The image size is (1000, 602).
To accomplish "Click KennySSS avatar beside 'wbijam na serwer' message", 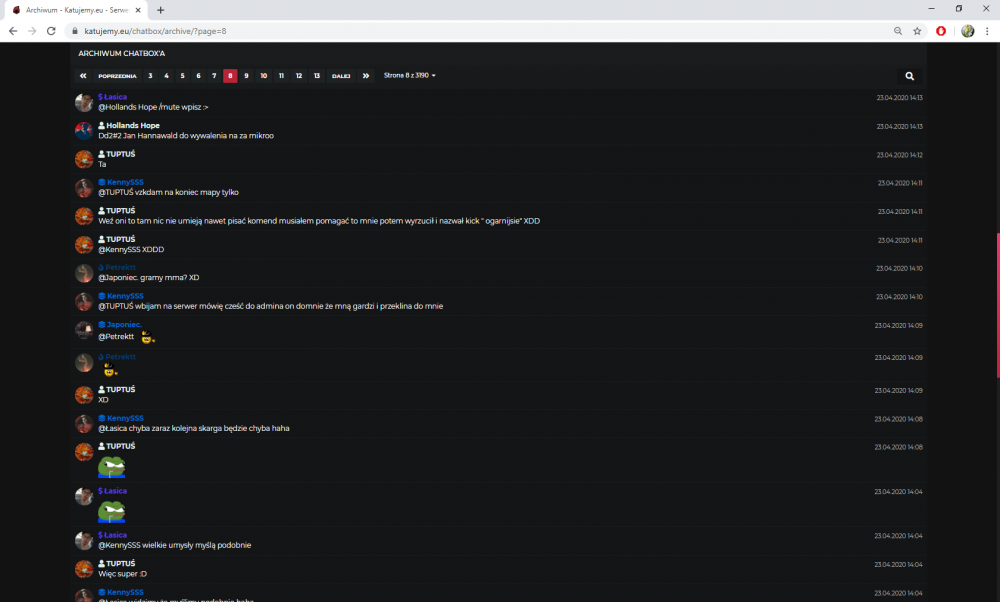I will 84,302.
